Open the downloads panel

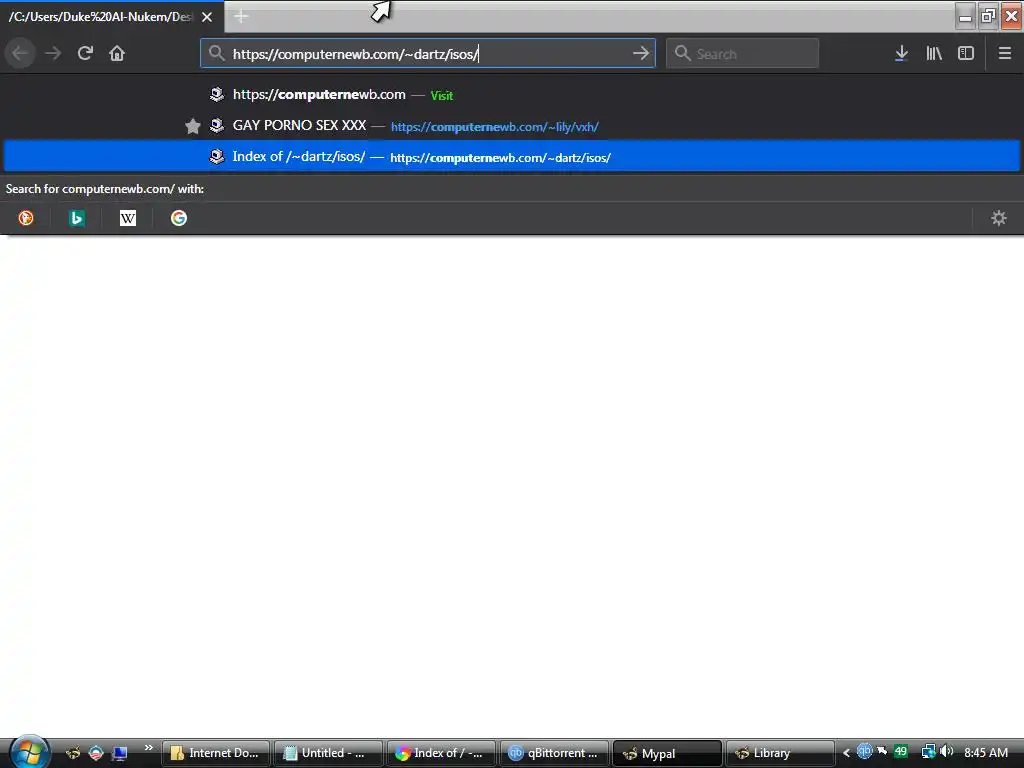tap(901, 54)
